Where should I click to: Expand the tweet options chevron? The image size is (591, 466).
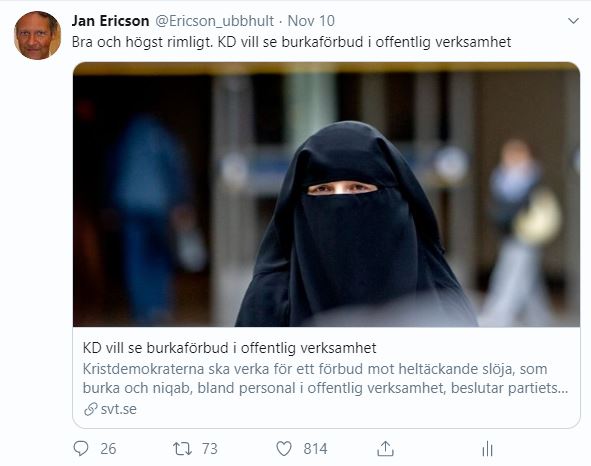[573, 21]
